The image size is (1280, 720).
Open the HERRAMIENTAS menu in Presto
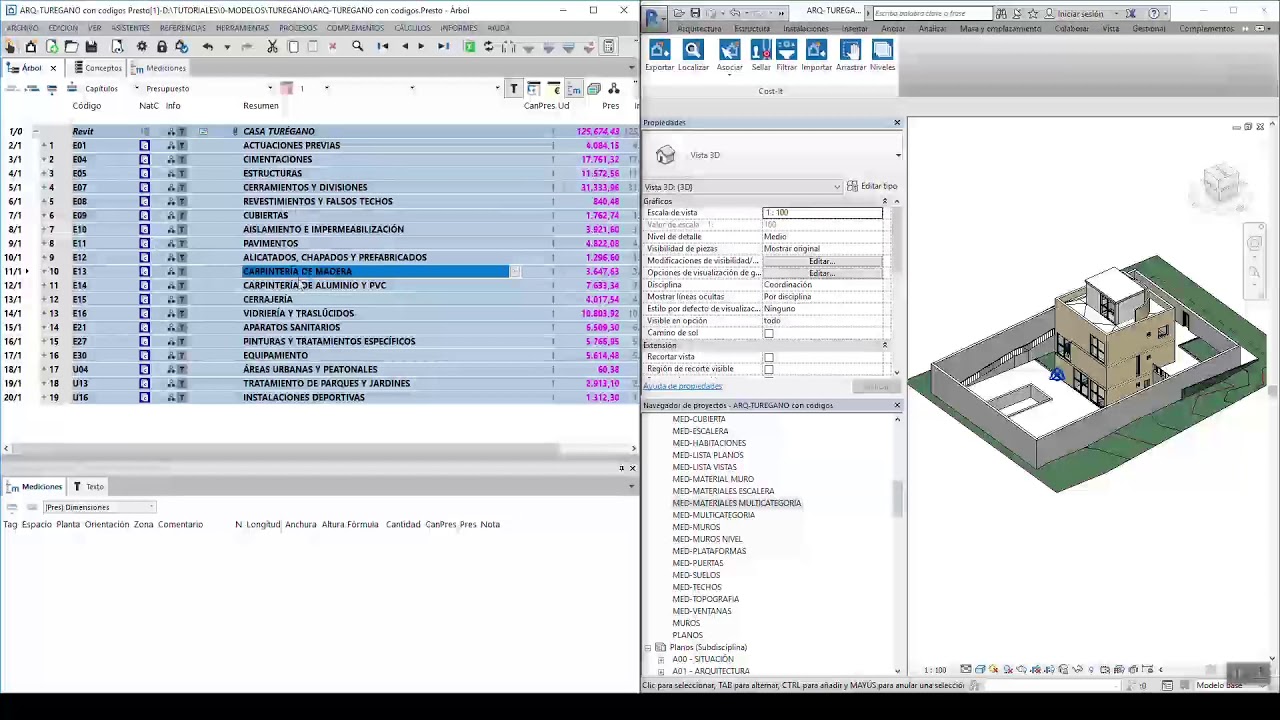(x=242, y=28)
